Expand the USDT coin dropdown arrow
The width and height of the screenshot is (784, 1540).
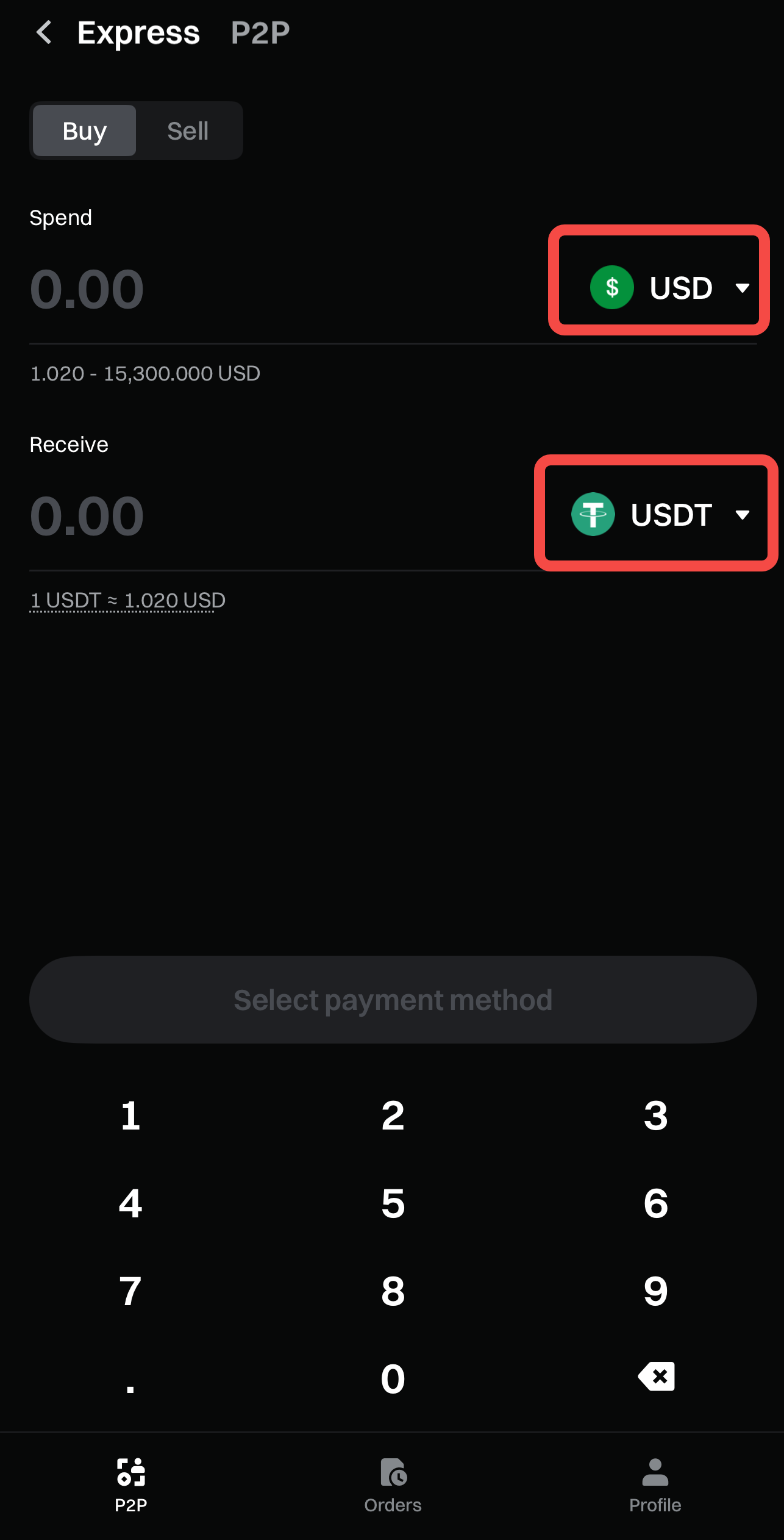pos(742,515)
